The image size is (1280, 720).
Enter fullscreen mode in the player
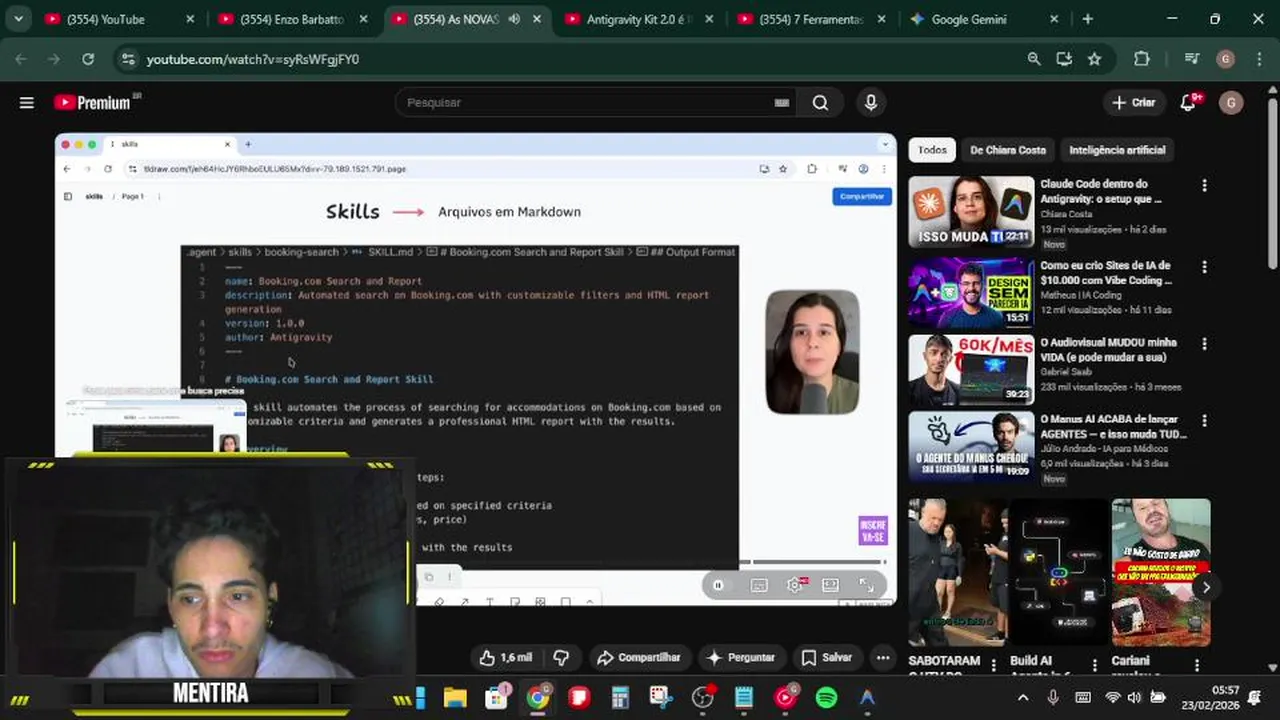[x=866, y=585]
